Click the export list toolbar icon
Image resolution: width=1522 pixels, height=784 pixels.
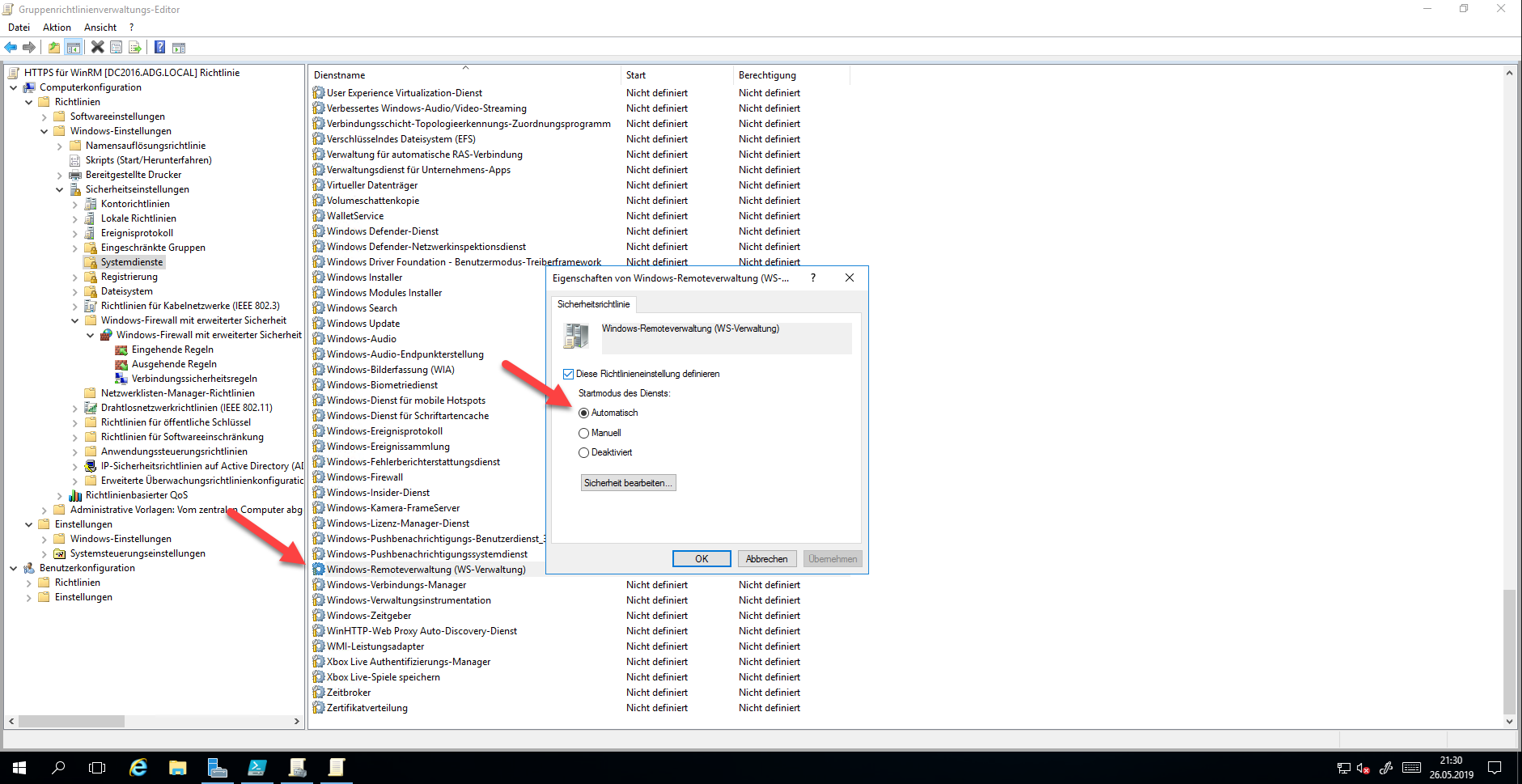coord(135,47)
